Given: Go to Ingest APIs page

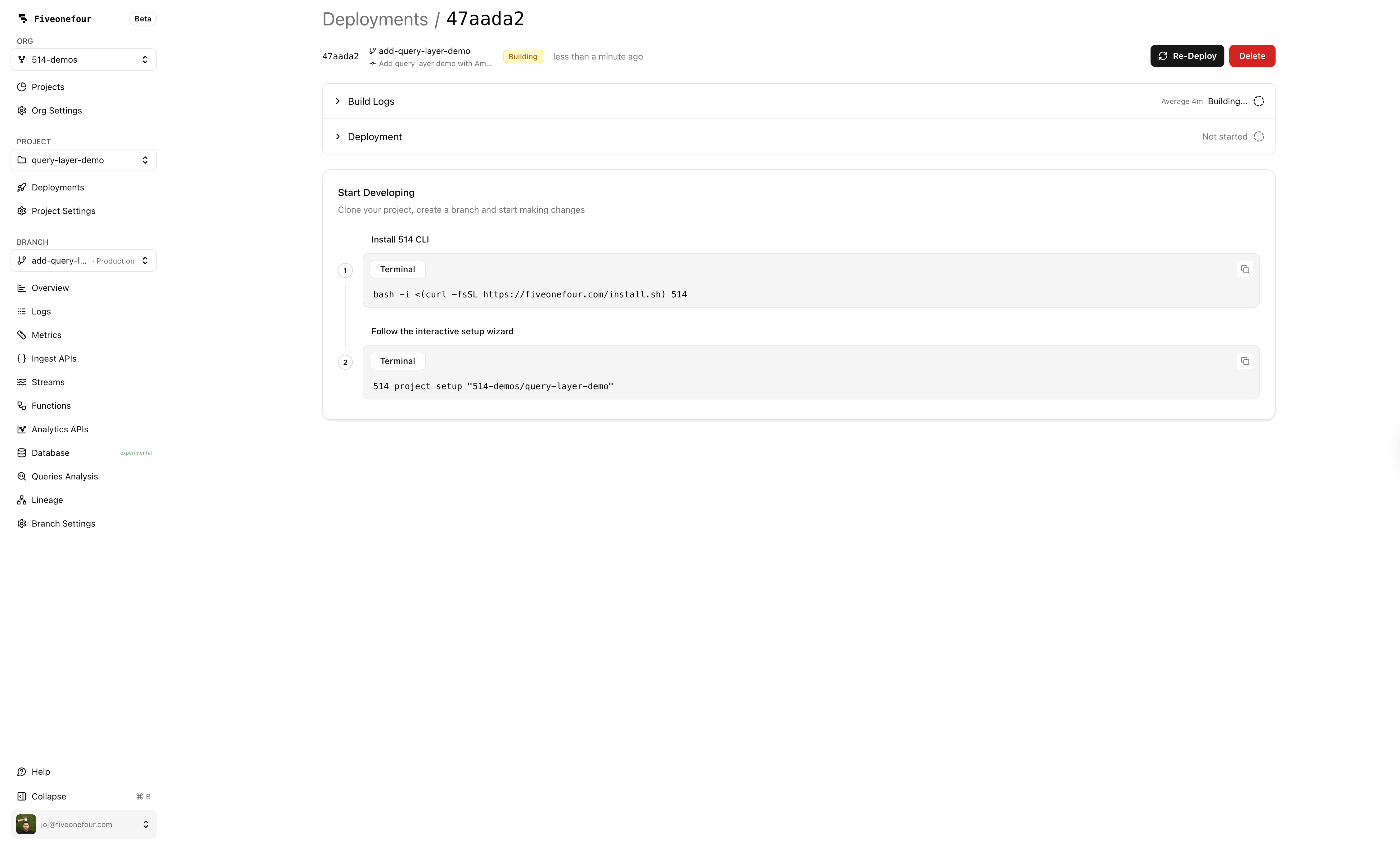Looking at the screenshot, I should click(54, 358).
